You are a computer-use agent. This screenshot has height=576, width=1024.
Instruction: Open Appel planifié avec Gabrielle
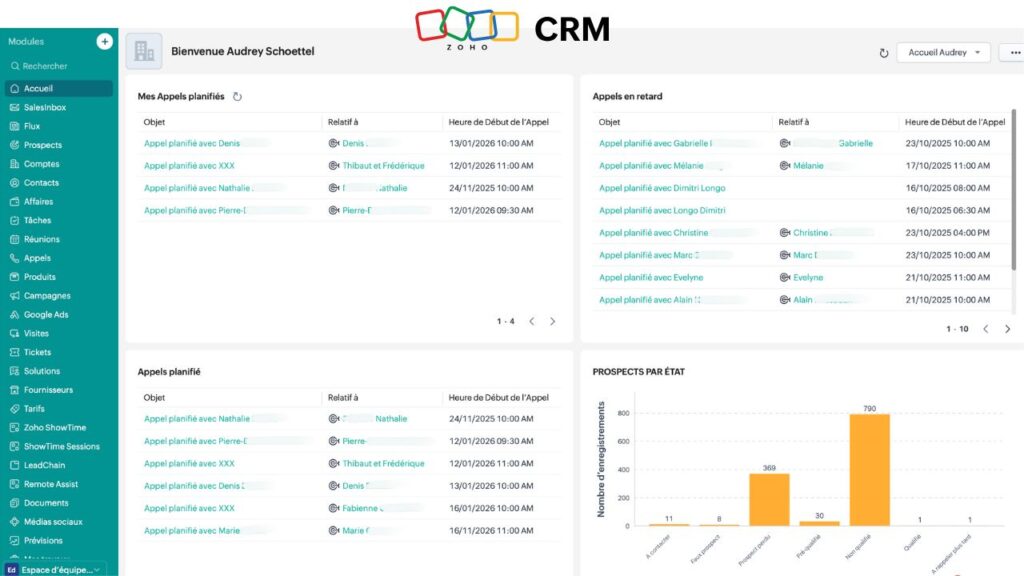[x=655, y=143]
